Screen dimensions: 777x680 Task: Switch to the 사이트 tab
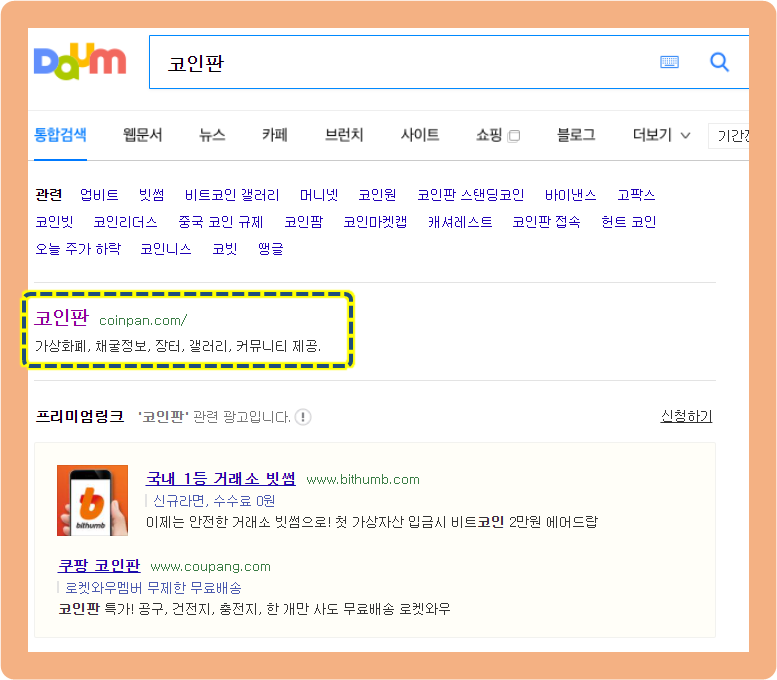[x=420, y=135]
